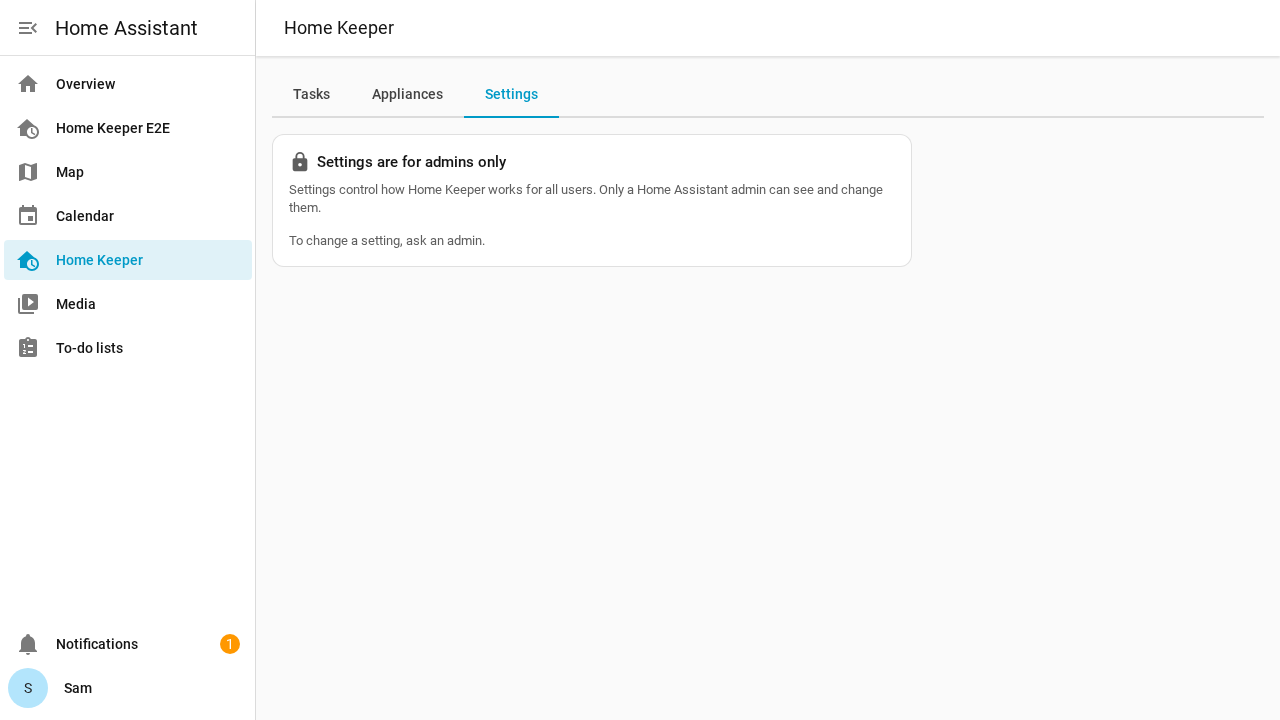Switch to the Tasks tab
Screen dimensions: 1280x720
[311, 94]
